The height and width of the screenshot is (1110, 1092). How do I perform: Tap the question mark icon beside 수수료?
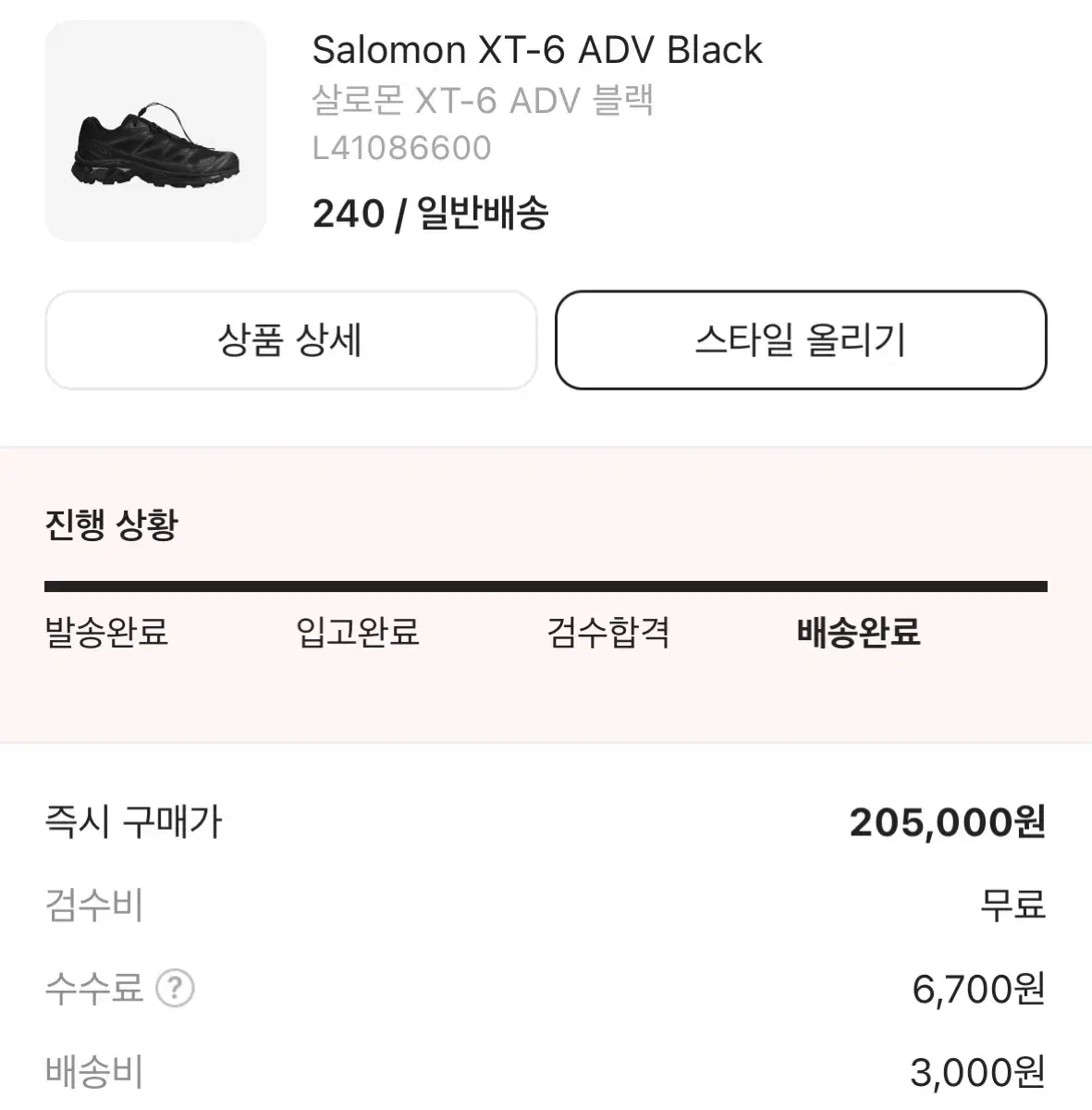click(x=175, y=989)
